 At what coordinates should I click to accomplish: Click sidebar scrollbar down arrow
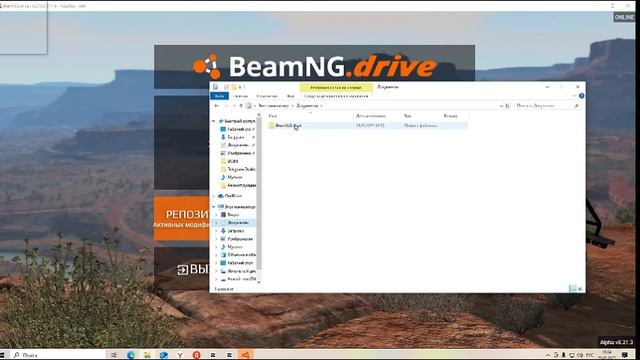[259, 282]
